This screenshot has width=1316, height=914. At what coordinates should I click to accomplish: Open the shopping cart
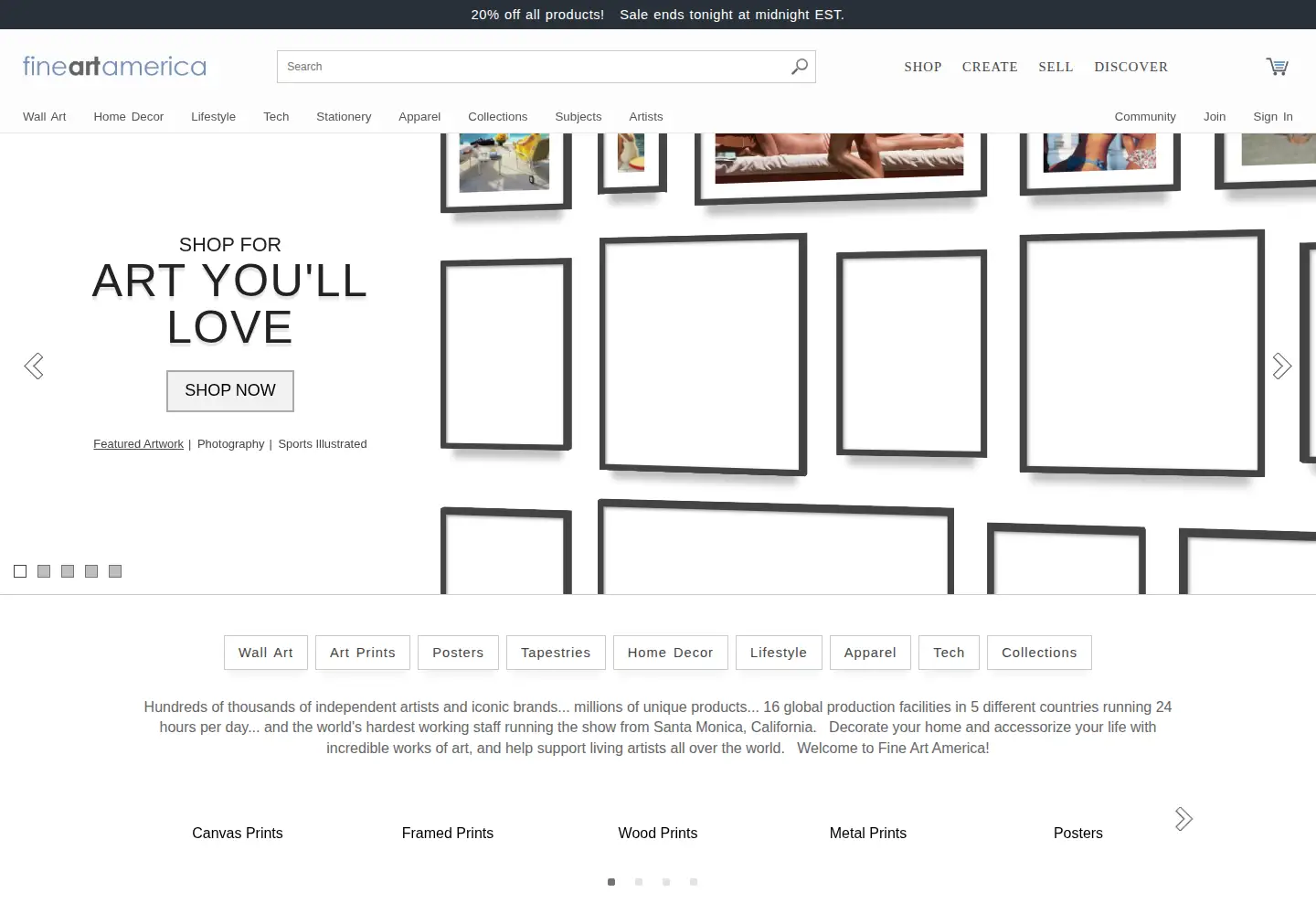tap(1277, 66)
